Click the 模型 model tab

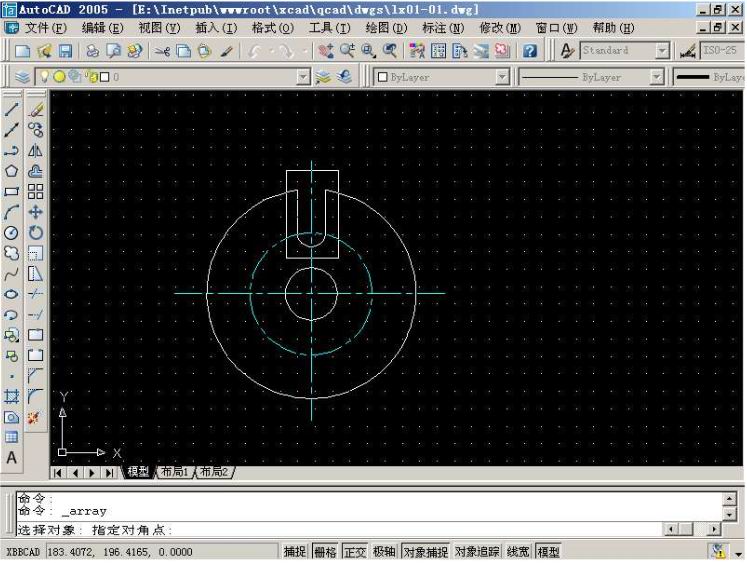(138, 472)
